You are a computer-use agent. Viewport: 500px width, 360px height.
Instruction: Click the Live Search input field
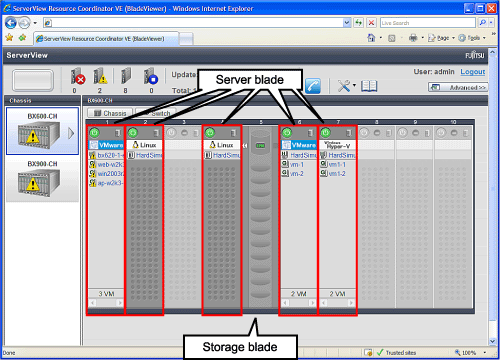(x=427, y=23)
